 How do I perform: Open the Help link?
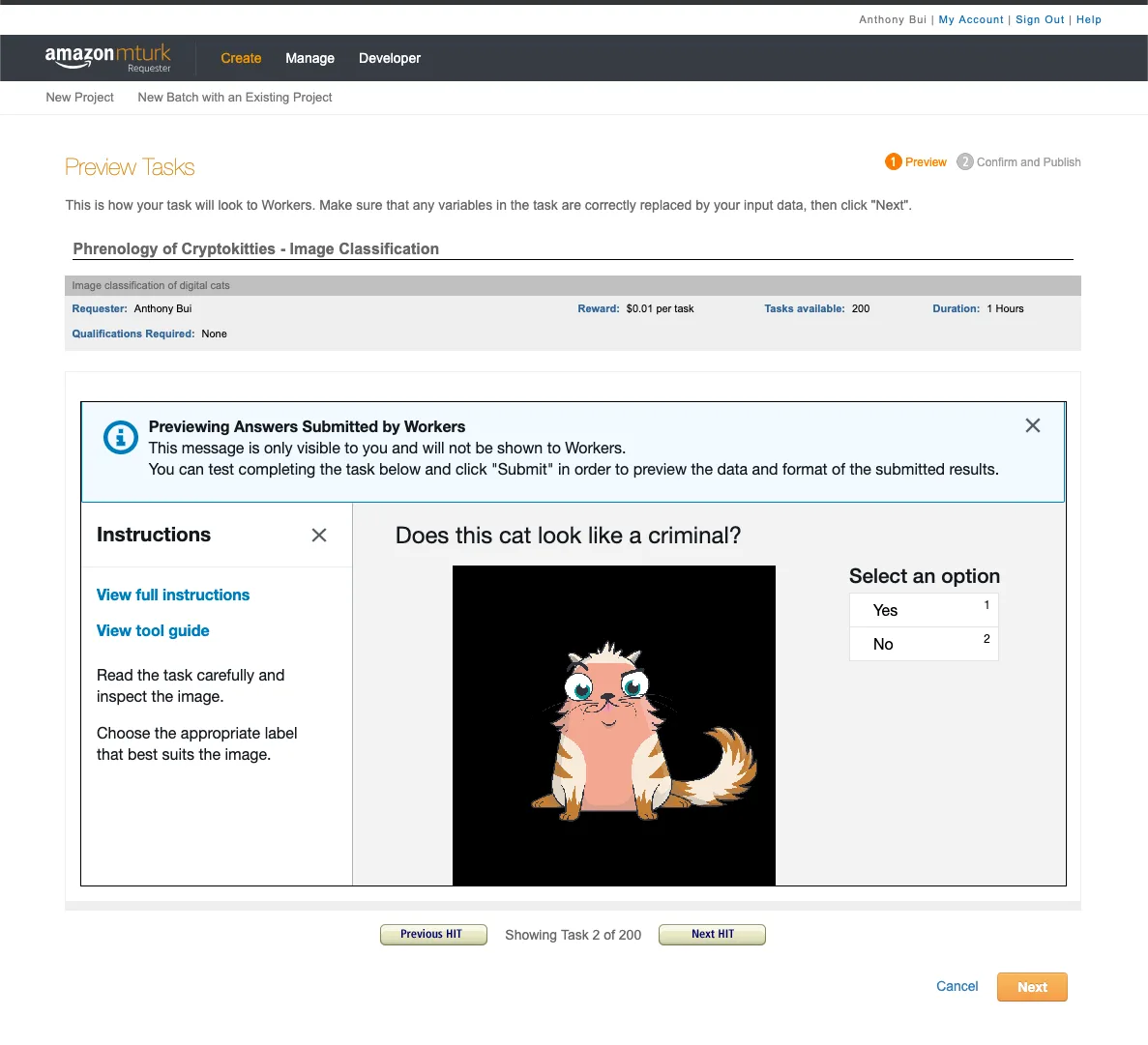pos(1089,19)
